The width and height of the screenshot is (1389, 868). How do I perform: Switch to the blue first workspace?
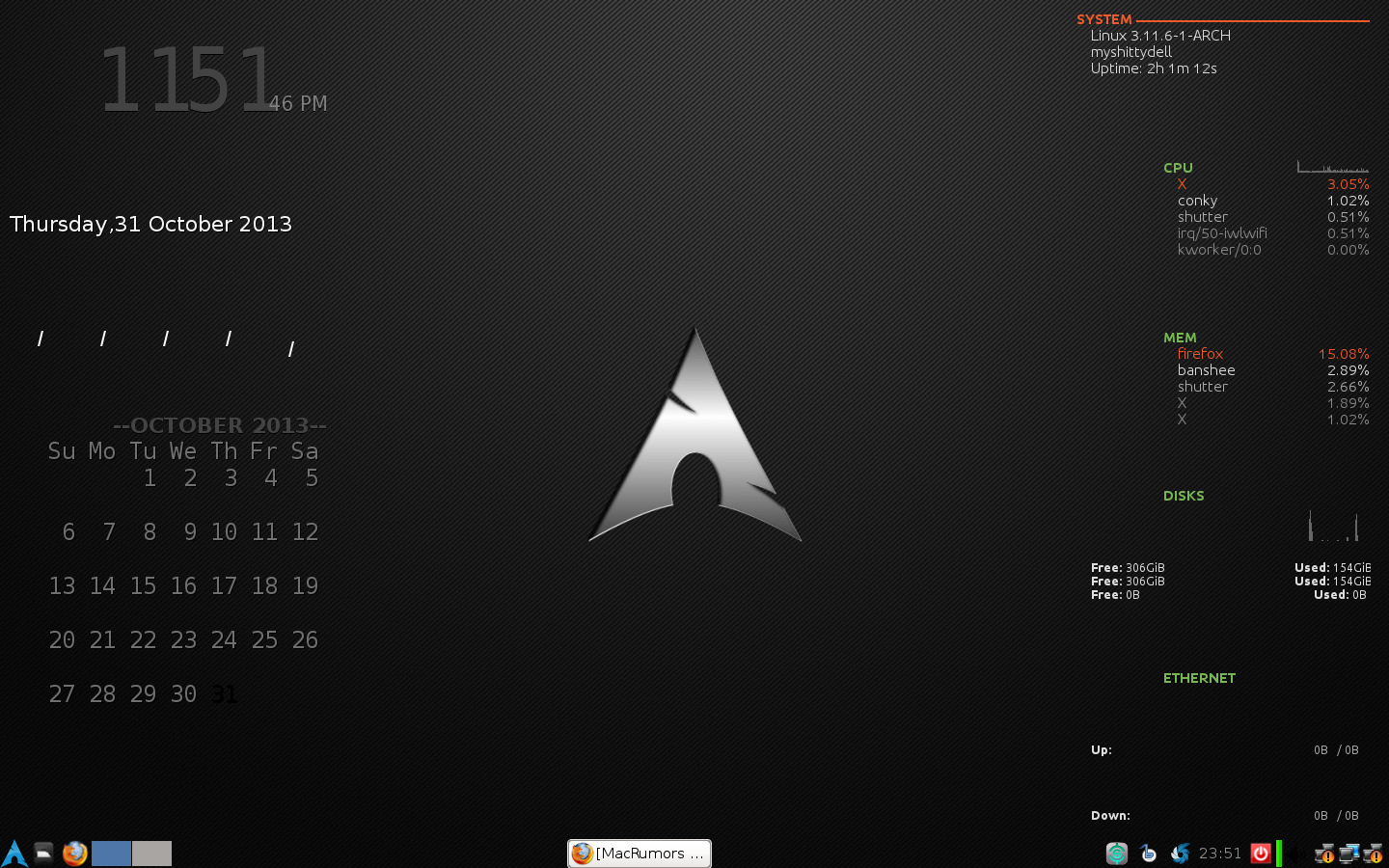pyautogui.click(x=111, y=854)
